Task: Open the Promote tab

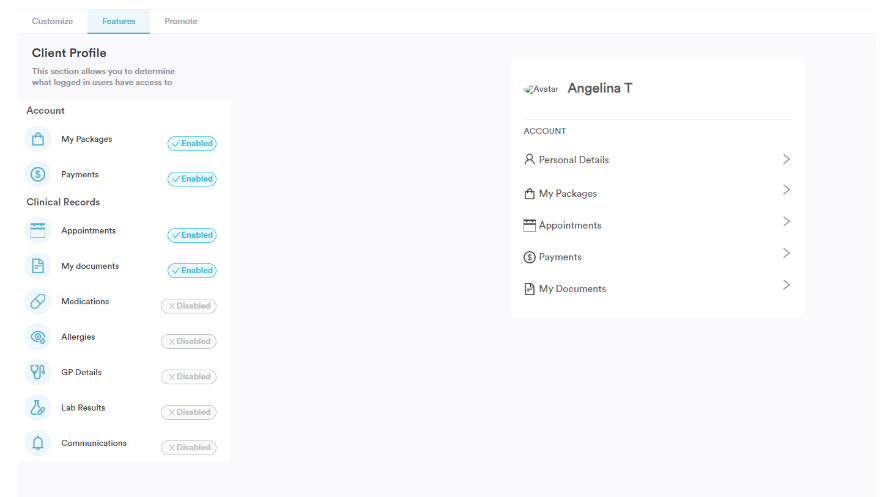Action: pos(181,21)
